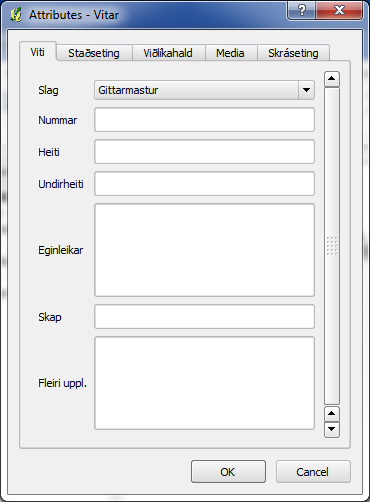Click the lower up arrow of the scrollbar
The height and width of the screenshot is (502, 370).
(332, 414)
